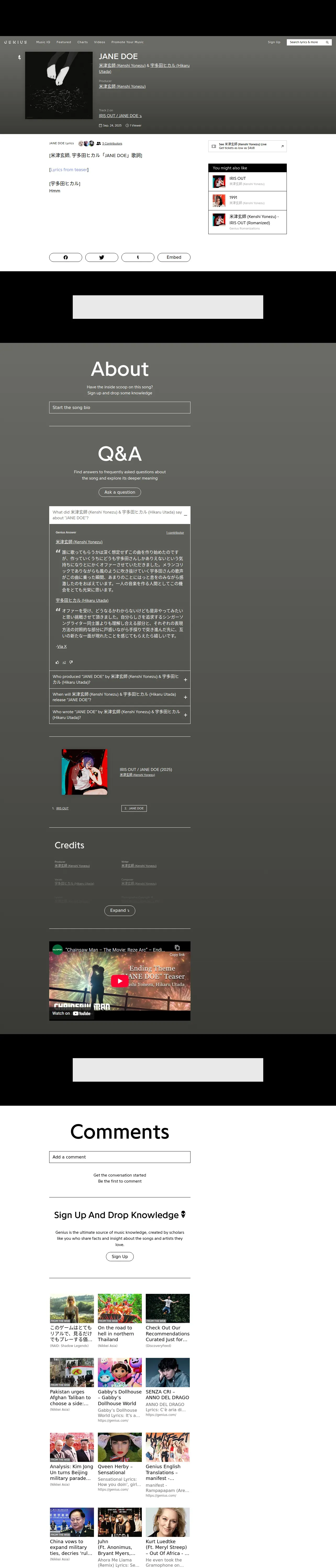Open producer Kenshi Yonezu link in header
Image resolution: width=336 pixels, height=1568 pixels.
(x=122, y=87)
